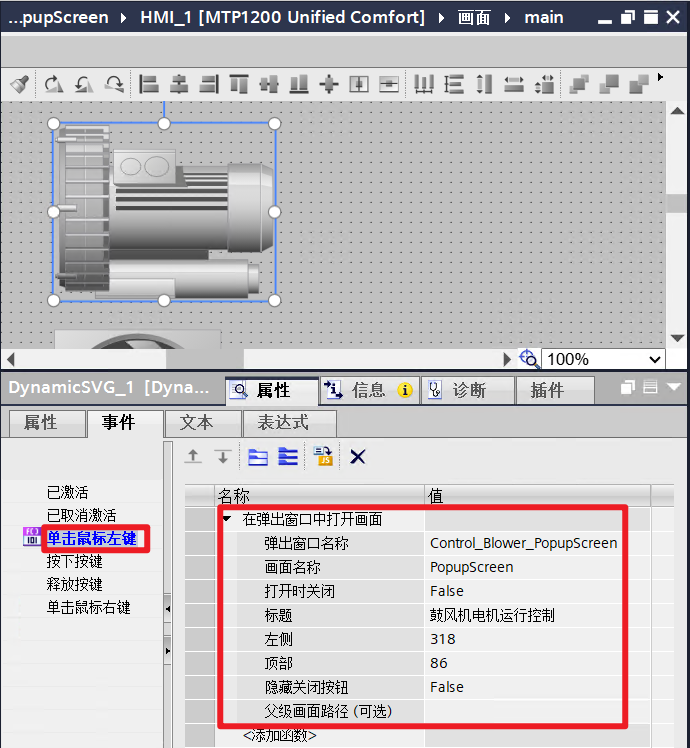690x748 pixels.
Task: Switch to the 文本 sub-tab
Action: tap(203, 423)
